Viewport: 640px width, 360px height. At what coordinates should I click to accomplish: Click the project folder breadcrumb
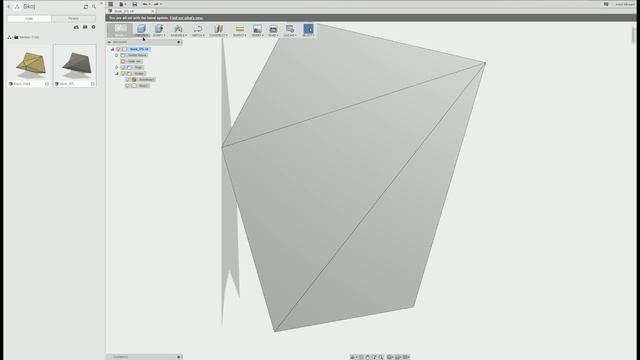27,37
